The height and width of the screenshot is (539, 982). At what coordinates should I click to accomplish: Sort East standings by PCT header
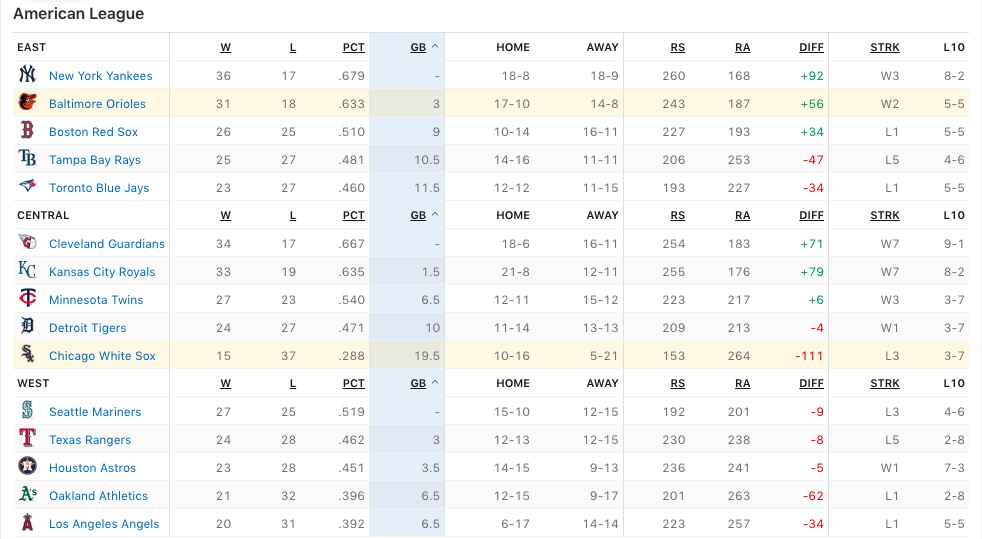click(353, 47)
